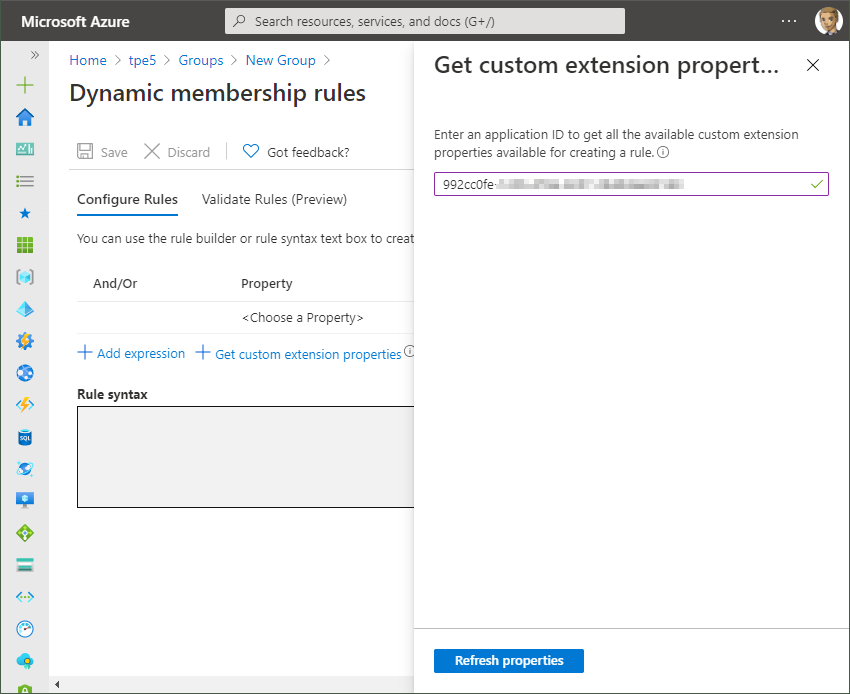The height and width of the screenshot is (694, 850).
Task: Open Dashboard icon in sidebar
Action: (25, 149)
